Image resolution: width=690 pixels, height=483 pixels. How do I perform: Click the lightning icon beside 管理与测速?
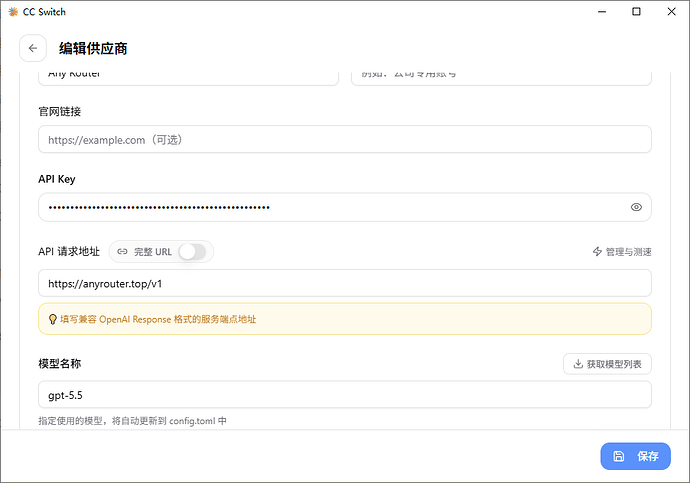pyautogui.click(x=597, y=252)
